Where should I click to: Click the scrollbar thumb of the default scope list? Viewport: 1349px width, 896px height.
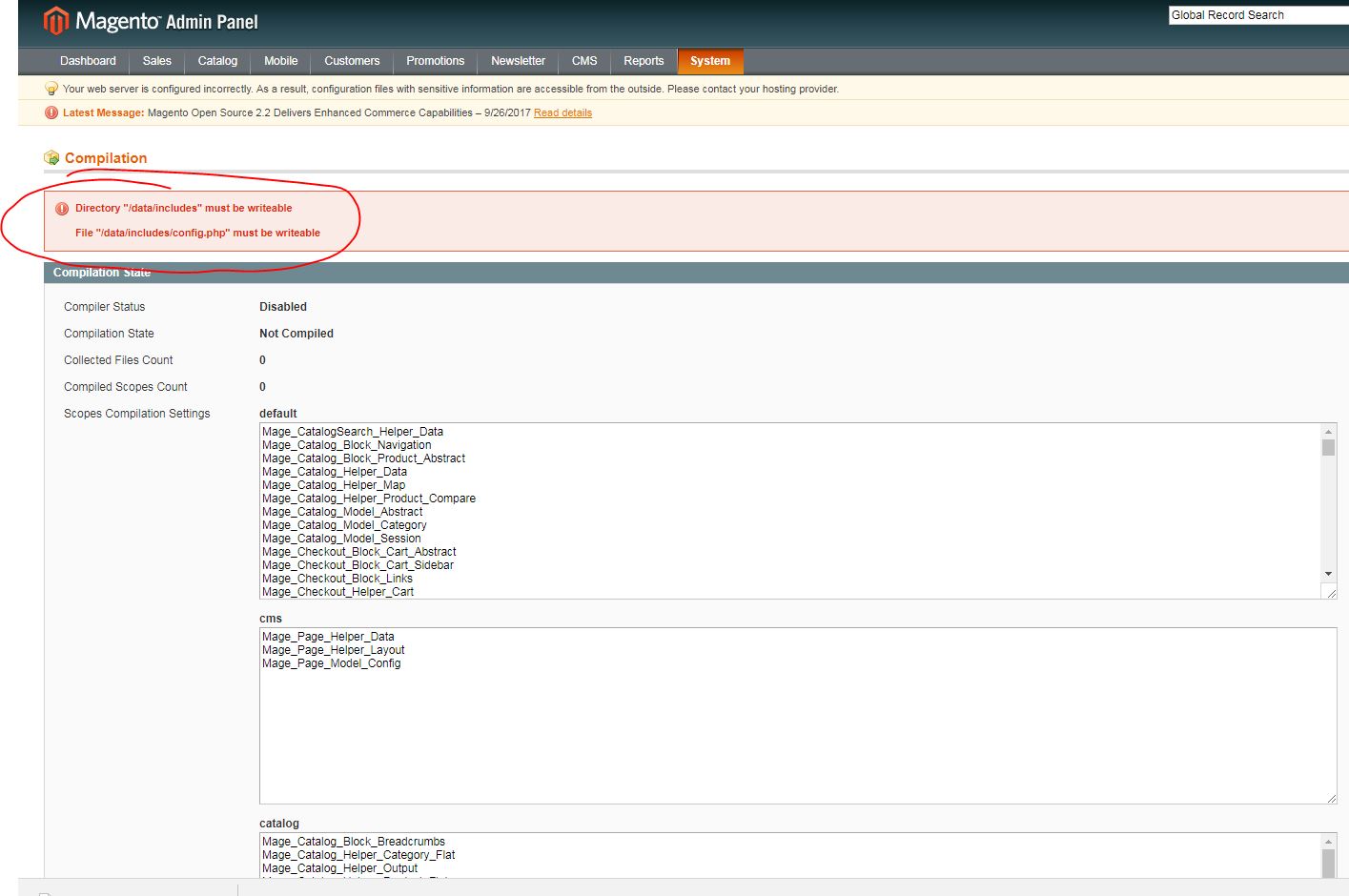coord(1328,447)
